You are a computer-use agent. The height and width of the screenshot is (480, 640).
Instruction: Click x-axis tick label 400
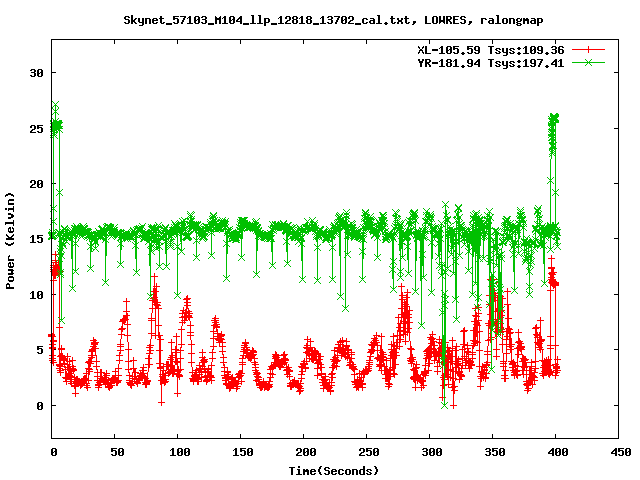point(558,452)
